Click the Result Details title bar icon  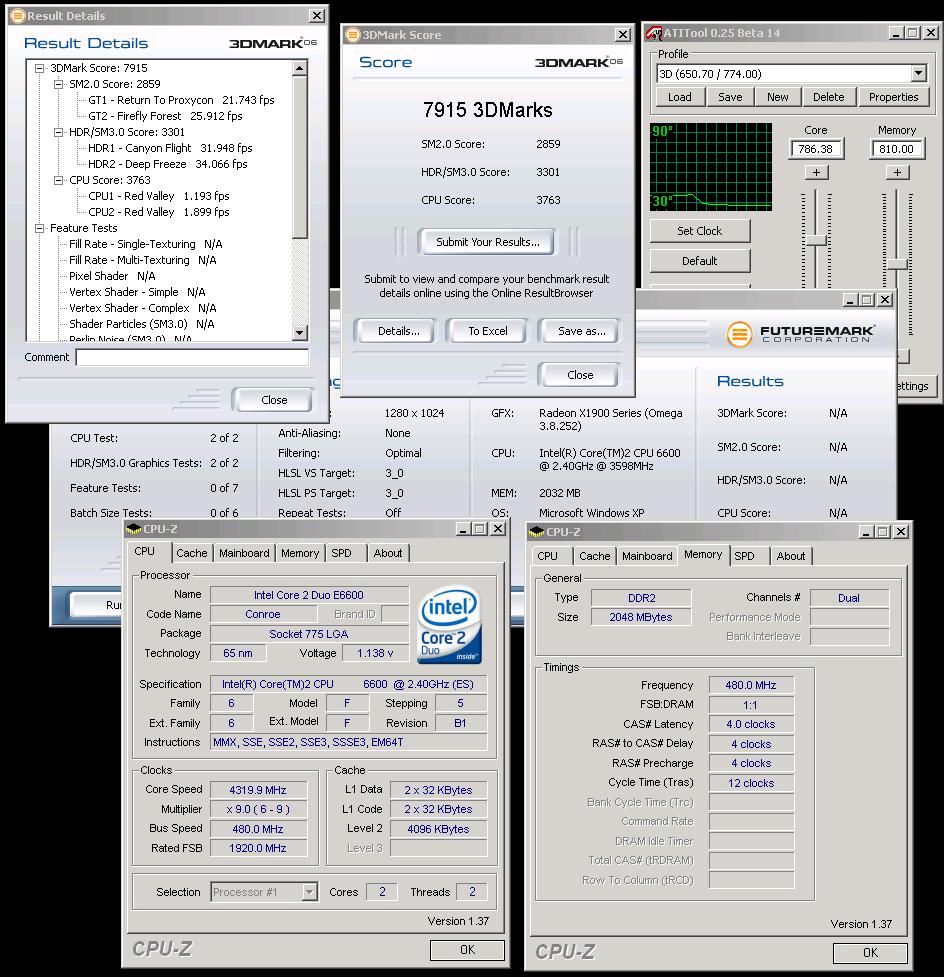point(18,16)
